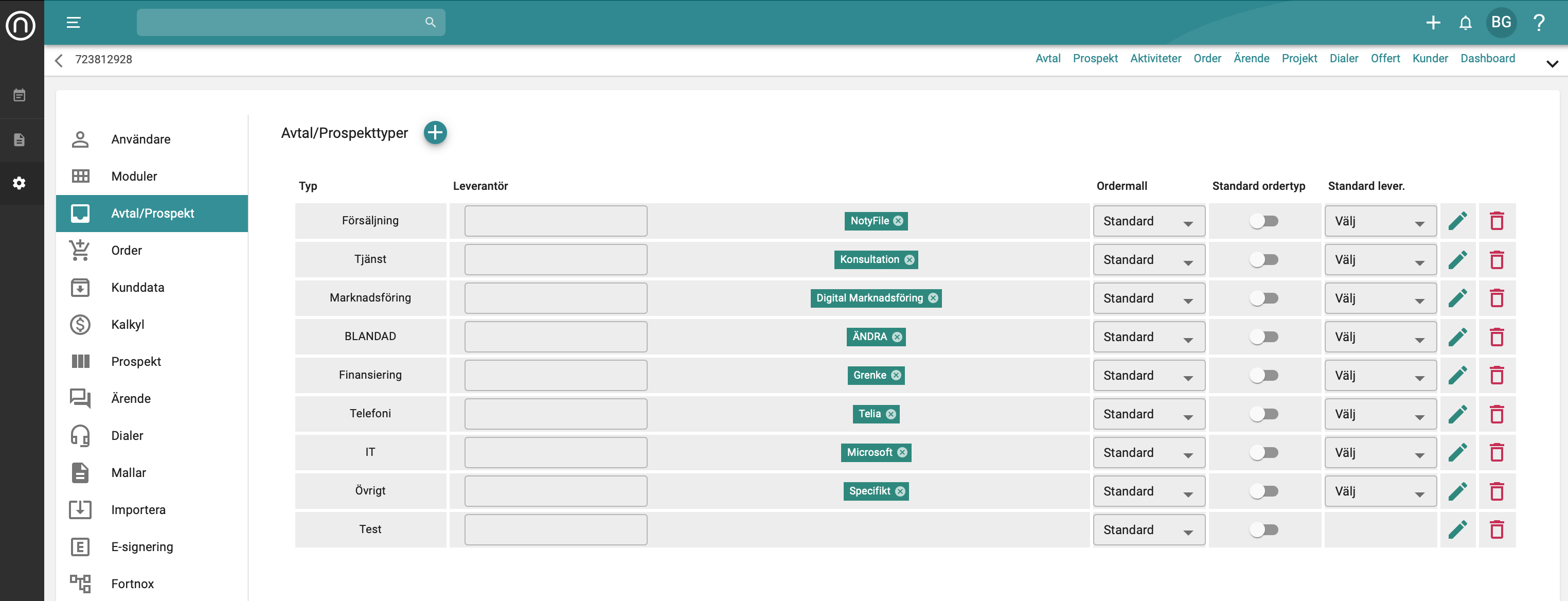Open Välj supplier dropdown for BLANDAD

[1380, 337]
